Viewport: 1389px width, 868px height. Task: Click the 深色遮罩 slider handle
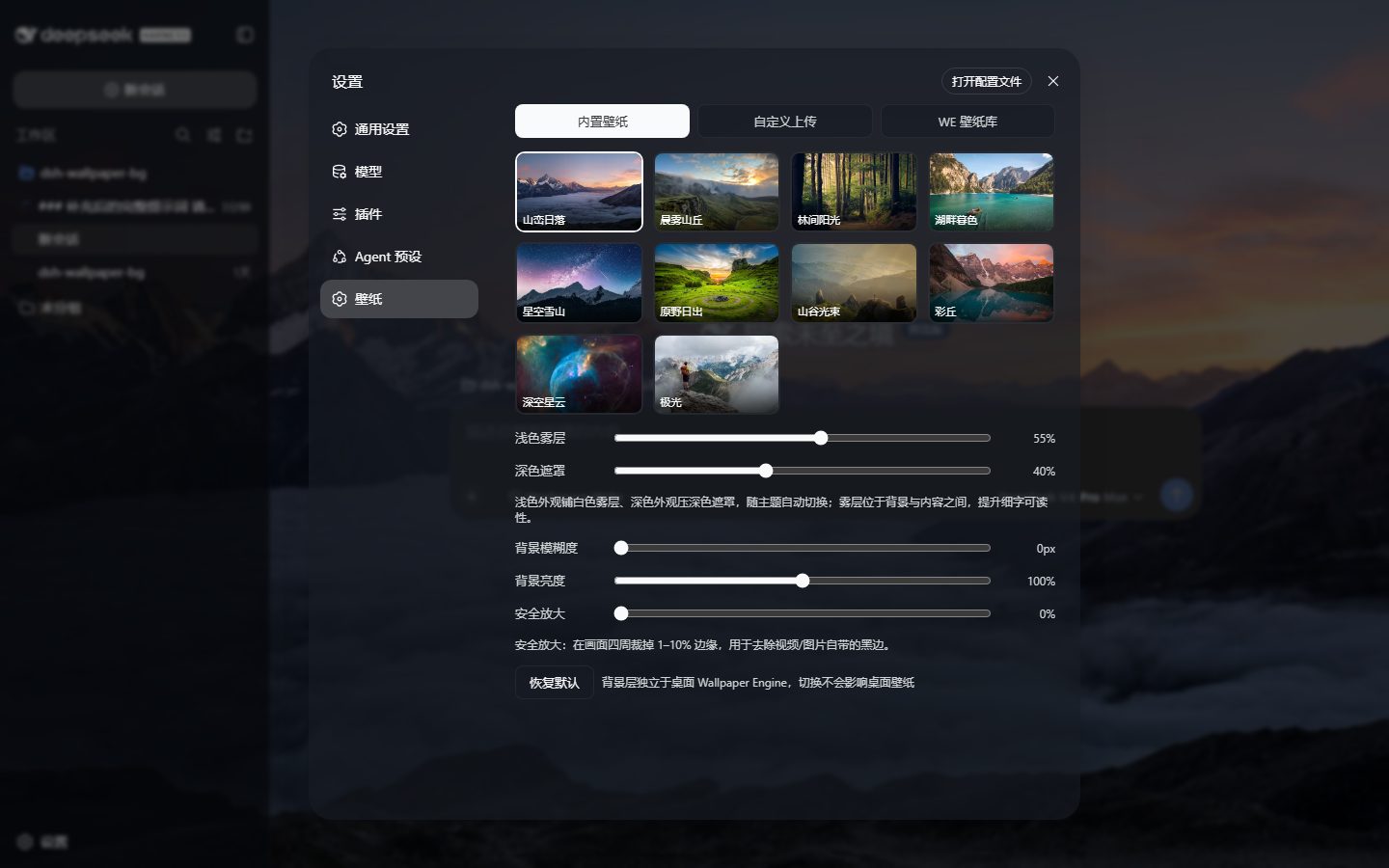pos(766,471)
